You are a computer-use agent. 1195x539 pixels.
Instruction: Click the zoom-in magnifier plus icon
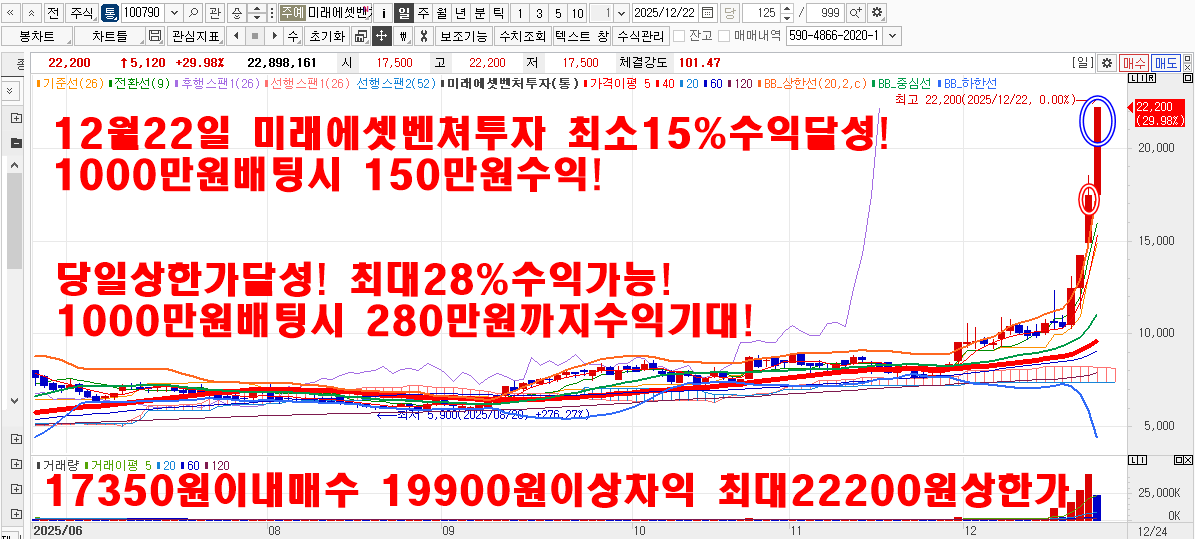[x=856, y=13]
